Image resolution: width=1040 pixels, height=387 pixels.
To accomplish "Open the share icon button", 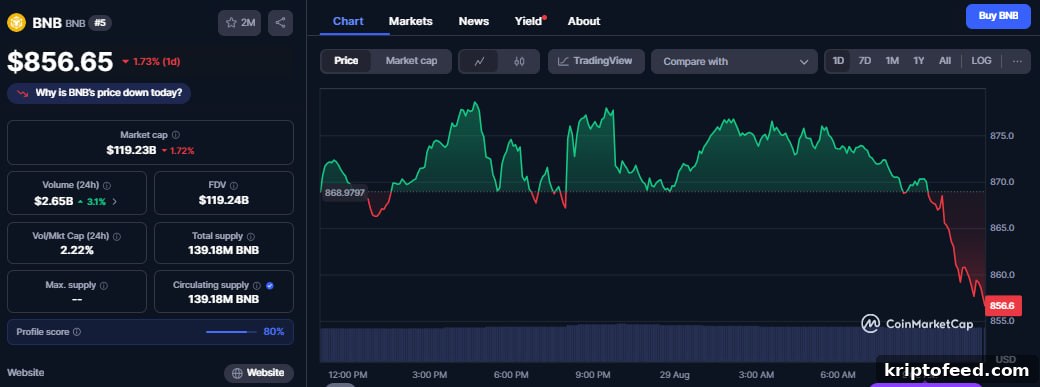I will point(281,23).
